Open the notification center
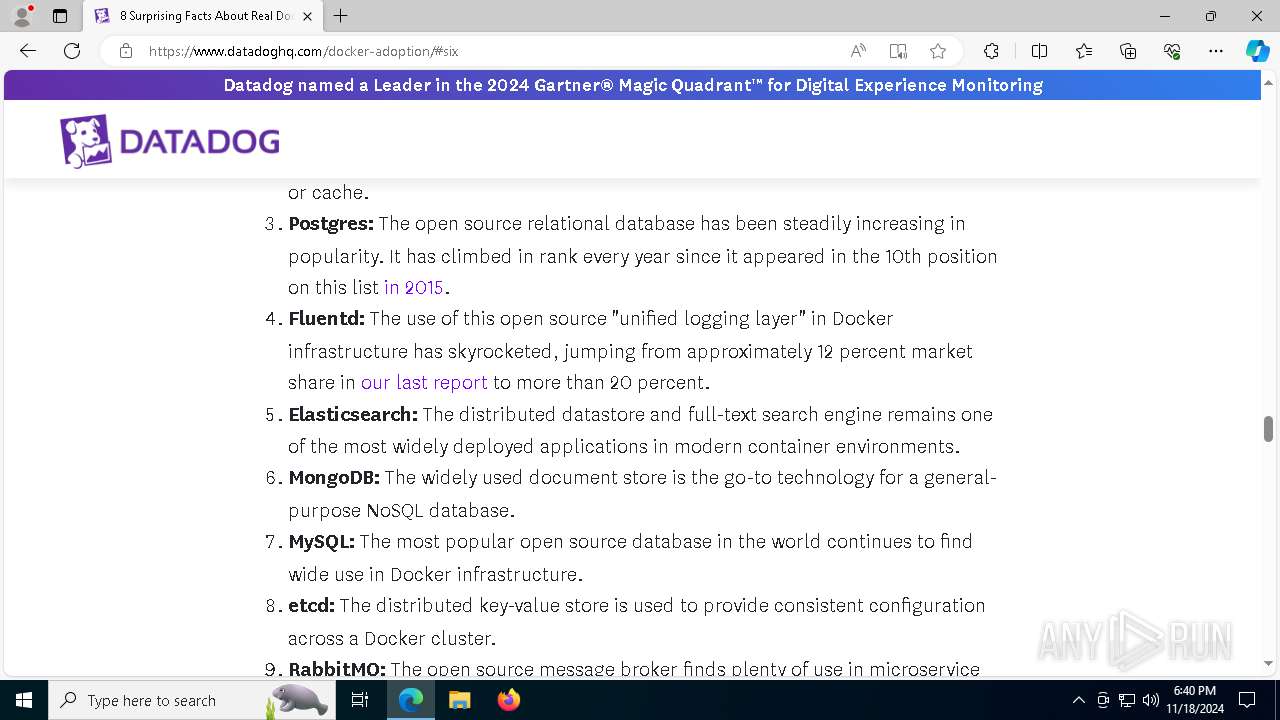 coord(1247,700)
